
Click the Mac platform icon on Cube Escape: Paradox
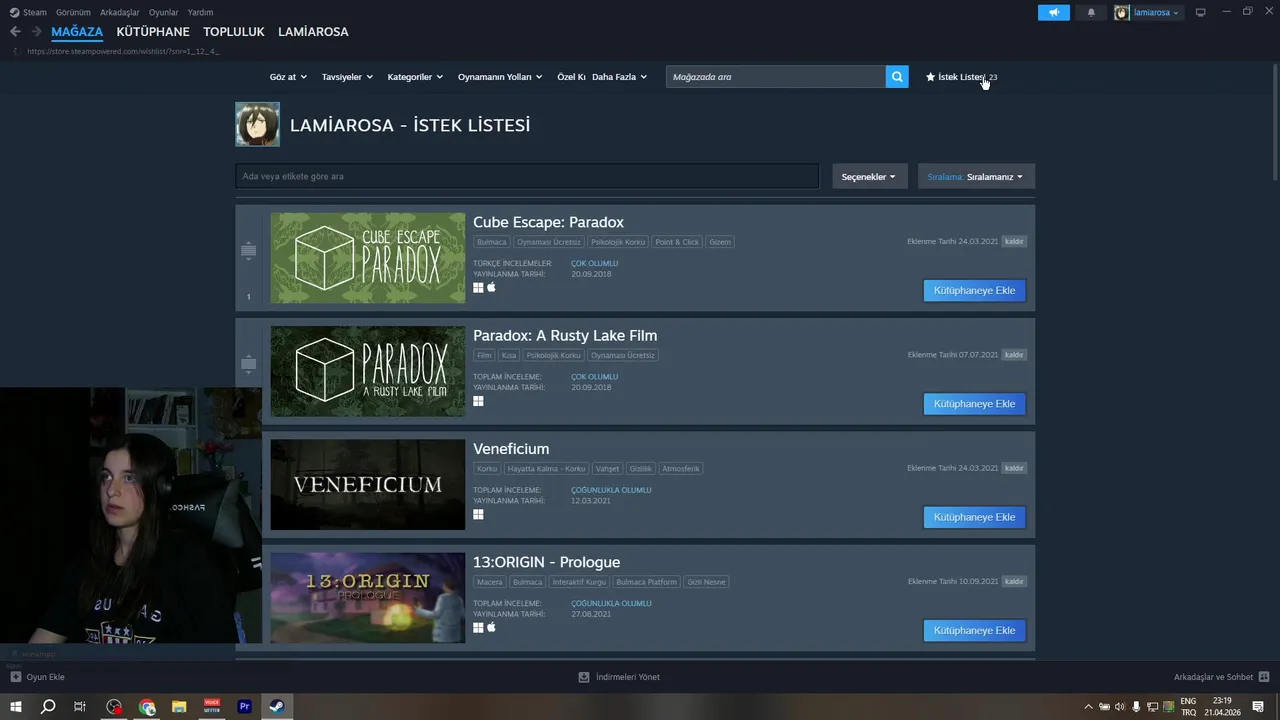click(491, 287)
